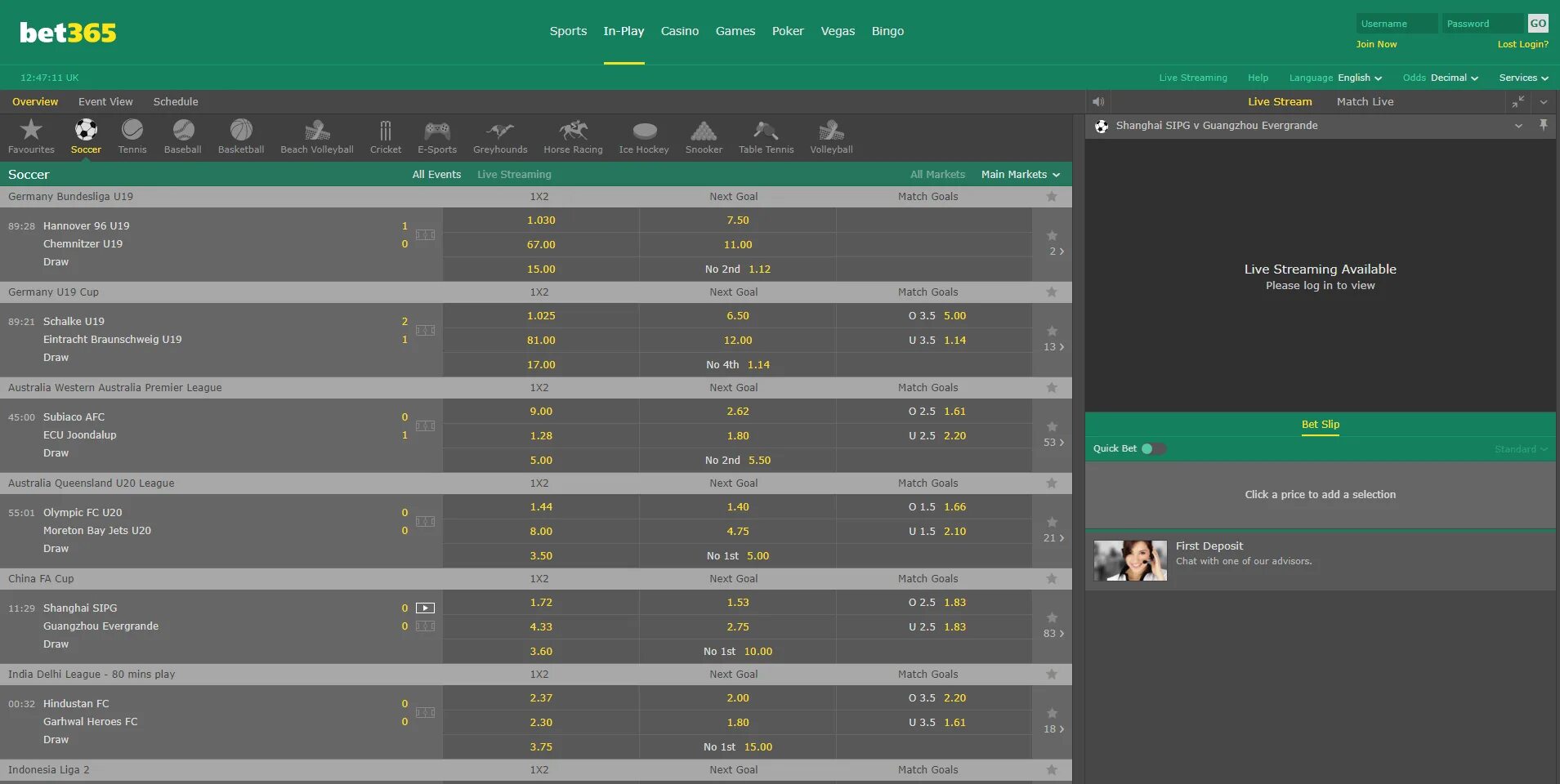
Task: Expand 53 more markets for Subiaco AFC
Action: coord(1053,443)
